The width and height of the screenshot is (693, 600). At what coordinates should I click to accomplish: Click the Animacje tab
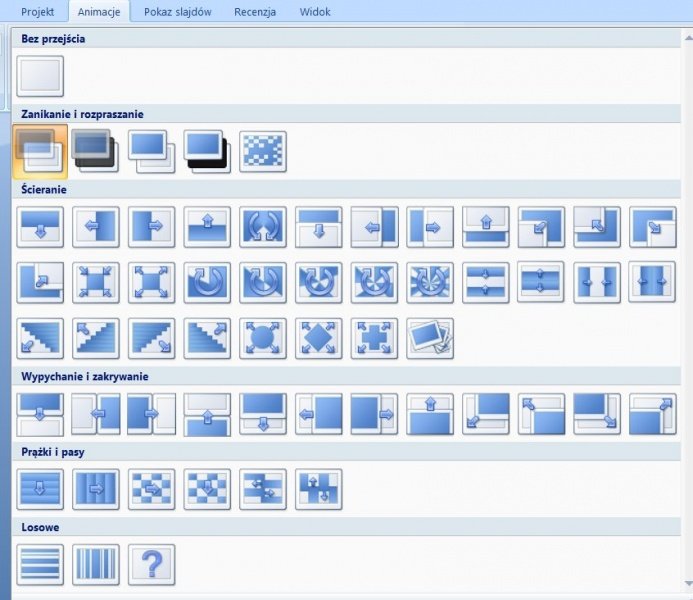[99, 12]
